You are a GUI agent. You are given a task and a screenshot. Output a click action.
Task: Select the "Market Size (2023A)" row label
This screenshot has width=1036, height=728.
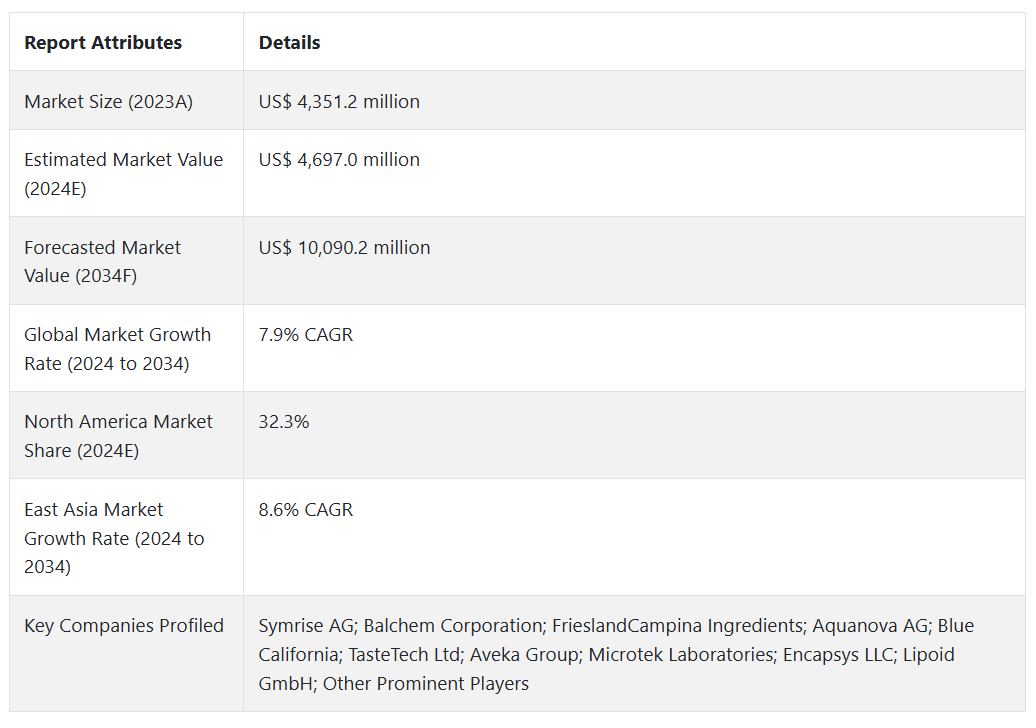(x=108, y=101)
